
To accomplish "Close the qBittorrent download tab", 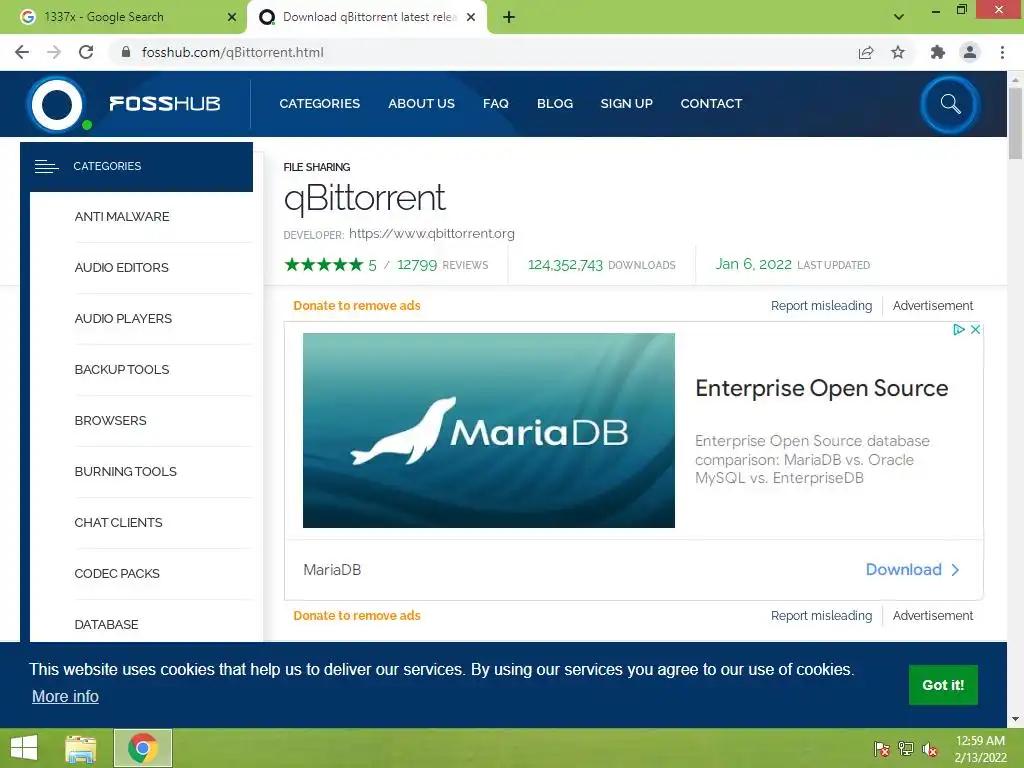I will (471, 17).
